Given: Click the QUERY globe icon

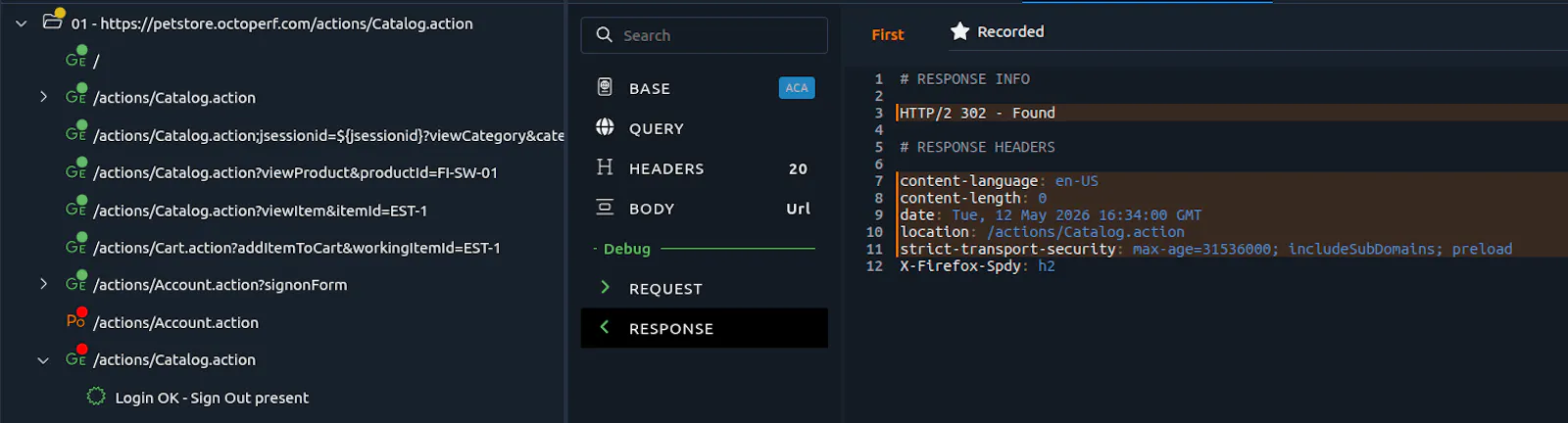Looking at the screenshot, I should tap(605, 127).
